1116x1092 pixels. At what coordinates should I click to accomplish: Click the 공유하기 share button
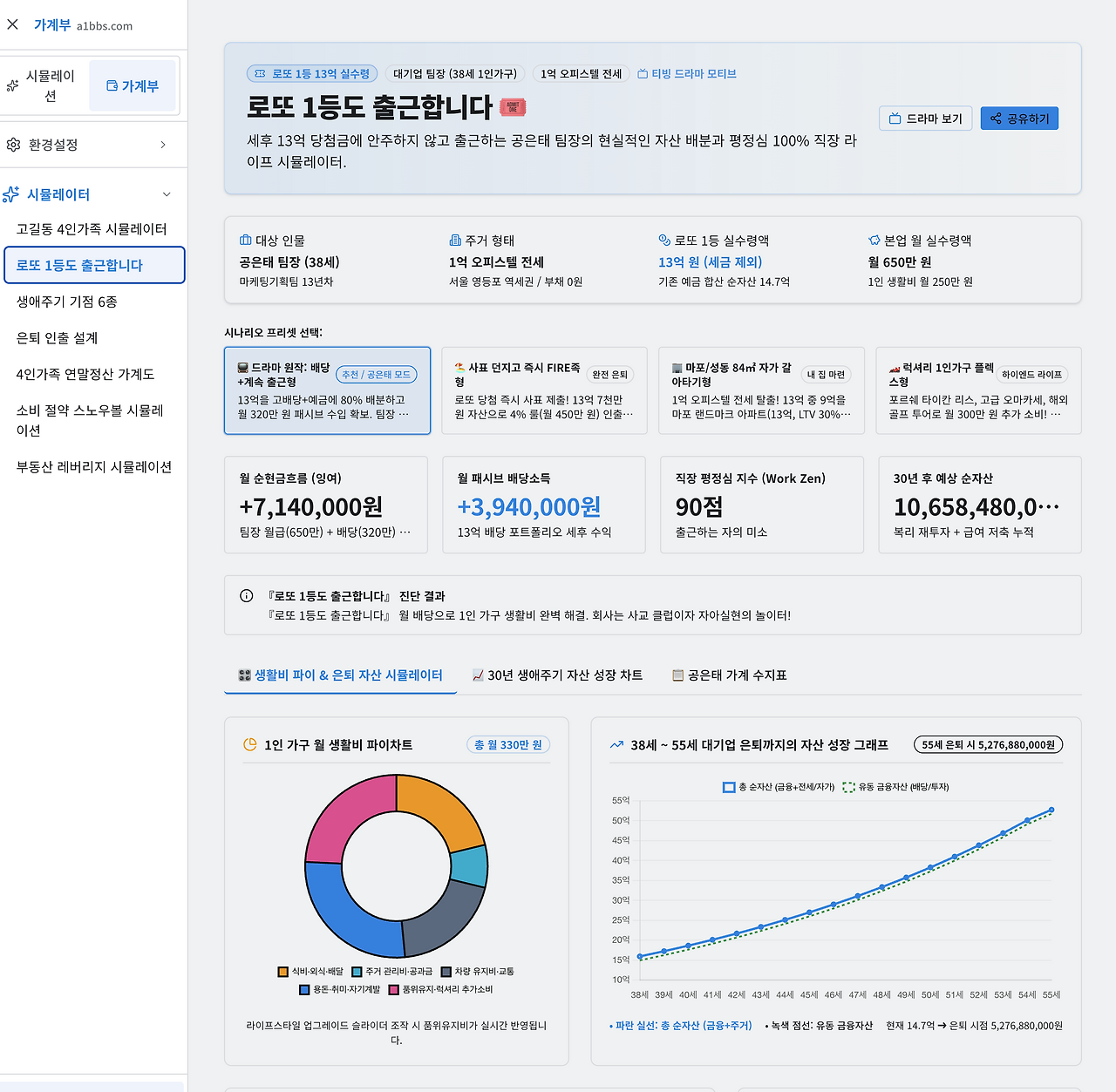(x=1019, y=119)
